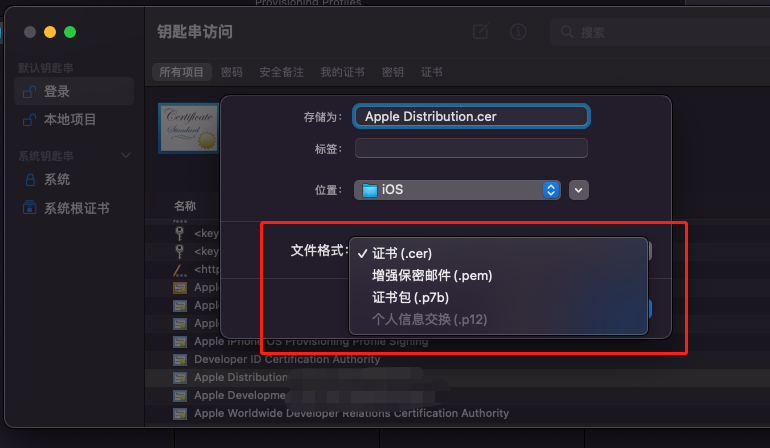
Task: Choose the 证书 (.cer) file format option
Action: coord(402,253)
